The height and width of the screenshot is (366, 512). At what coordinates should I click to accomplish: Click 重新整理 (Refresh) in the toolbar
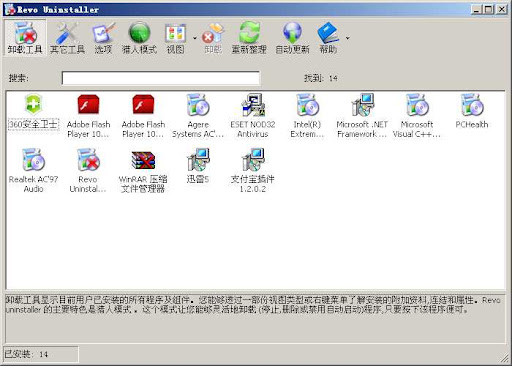[x=249, y=38]
